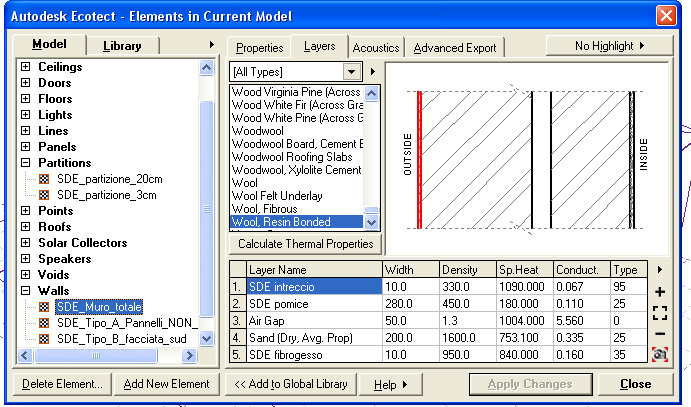Open the Acoustics tab
The image size is (691, 407).
(376, 48)
